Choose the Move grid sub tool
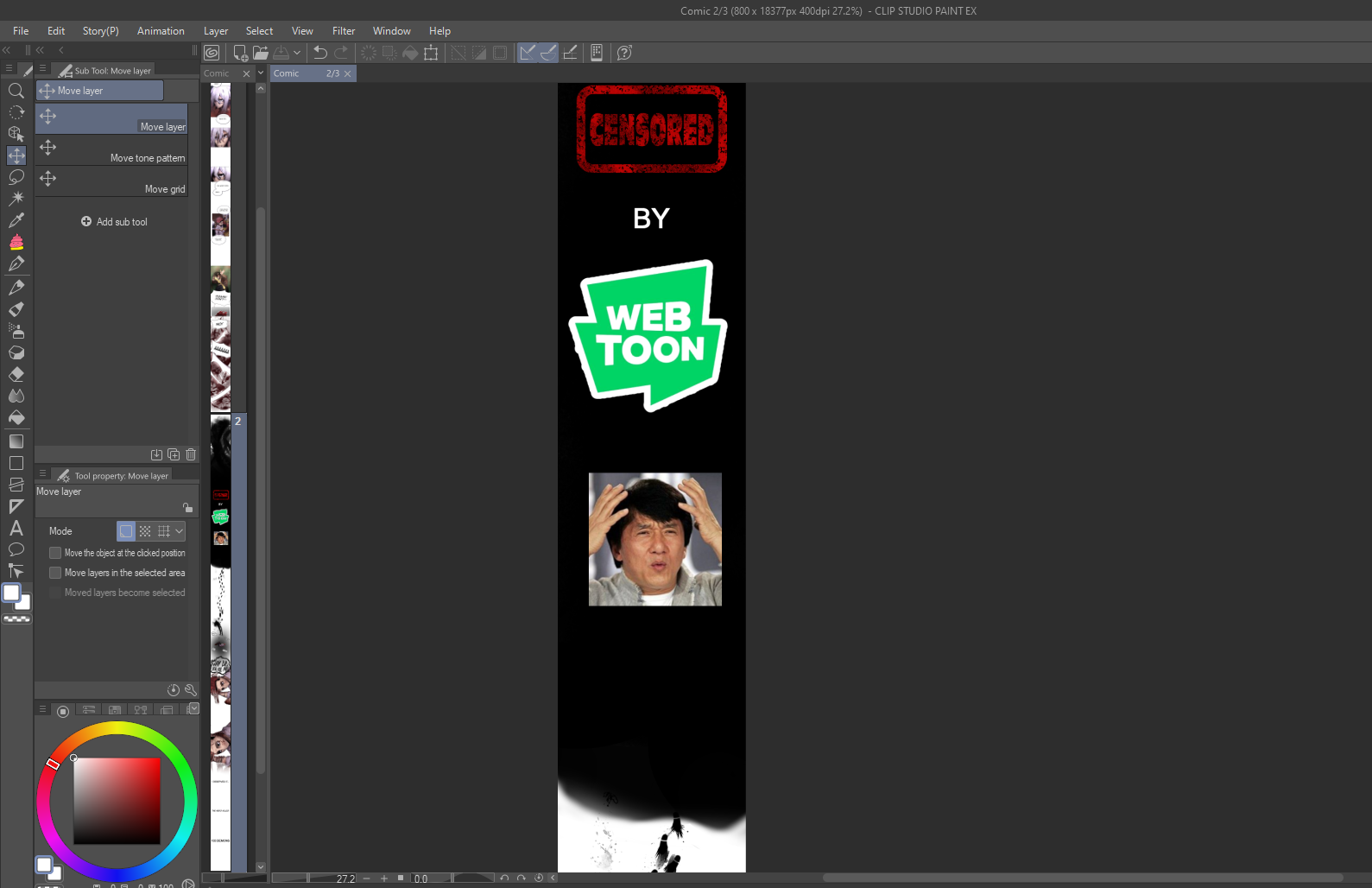 (111, 181)
